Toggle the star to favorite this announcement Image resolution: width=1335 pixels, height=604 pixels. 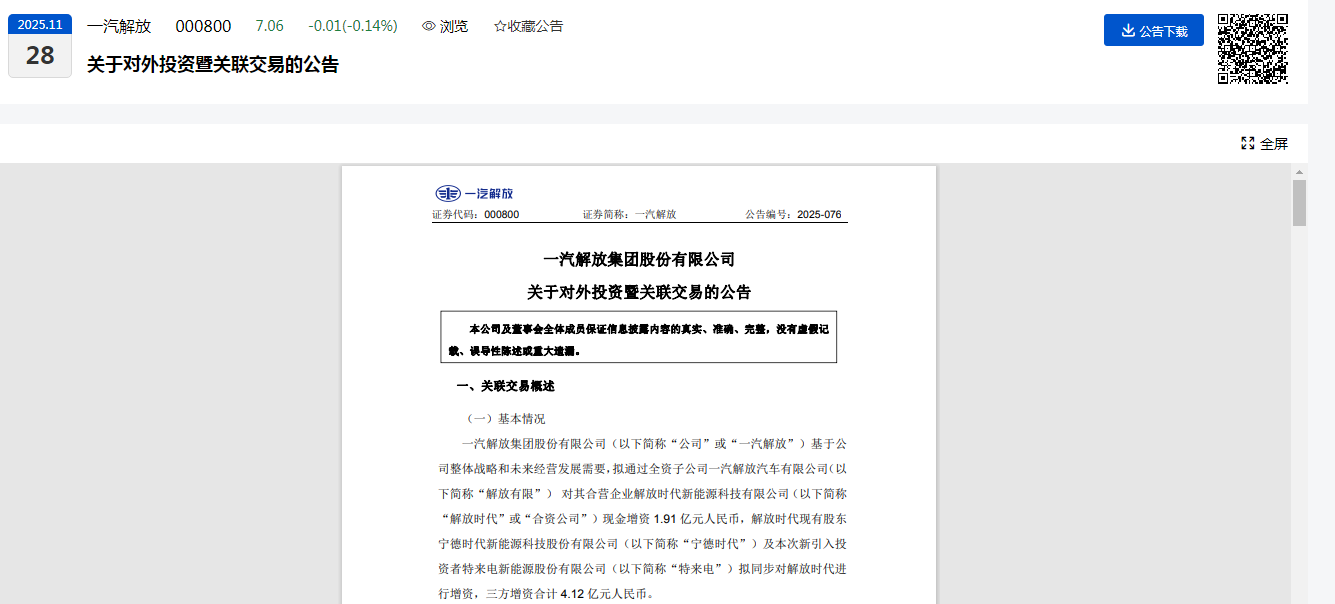[x=500, y=26]
